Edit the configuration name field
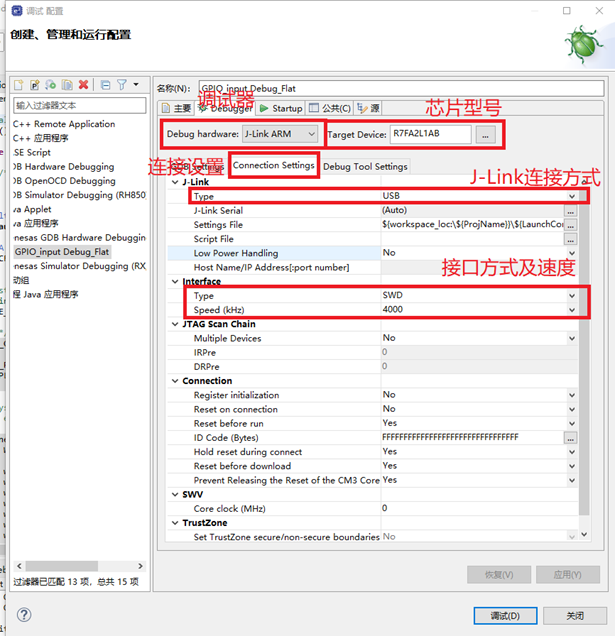The width and height of the screenshot is (615, 636). click(x=401, y=88)
